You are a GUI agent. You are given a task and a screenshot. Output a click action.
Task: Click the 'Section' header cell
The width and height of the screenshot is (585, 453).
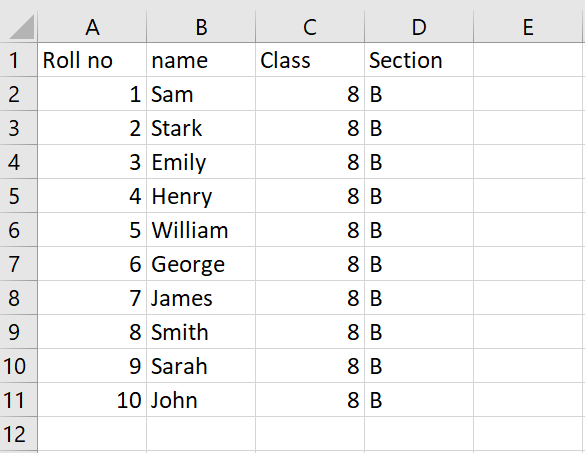tap(419, 60)
